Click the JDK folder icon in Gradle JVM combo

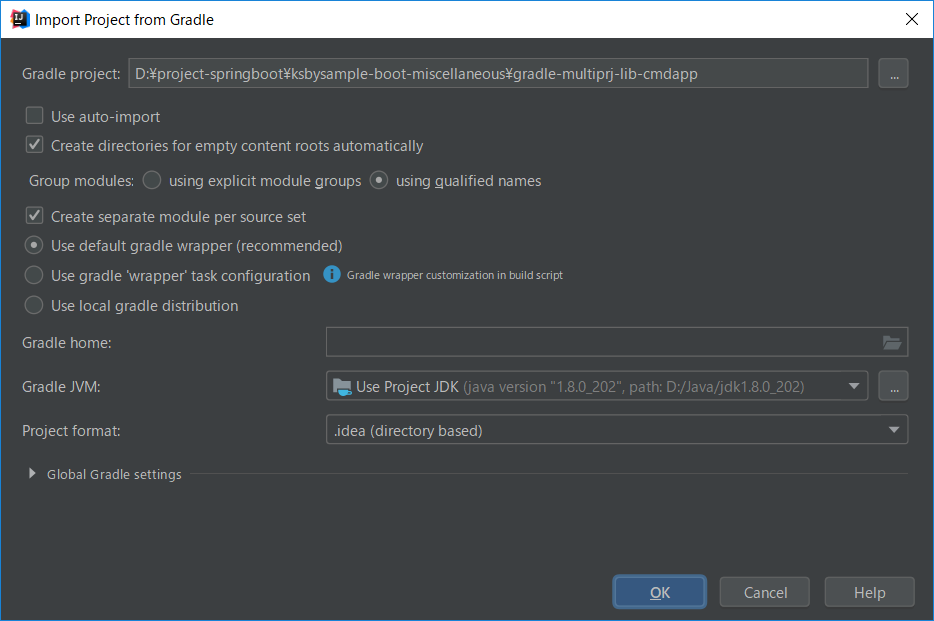click(342, 386)
